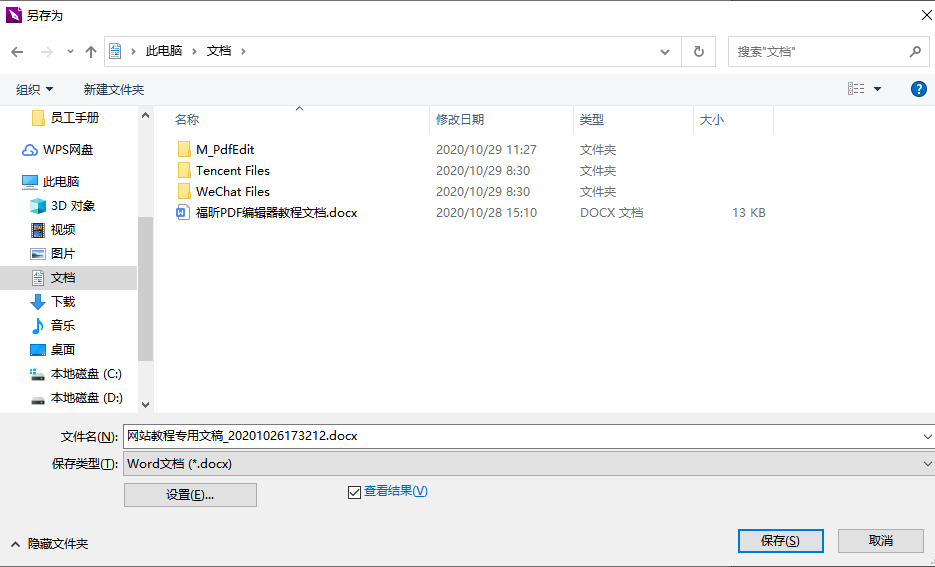Create a new folder with 新建文件夹
The height and width of the screenshot is (567, 935).
(114, 89)
